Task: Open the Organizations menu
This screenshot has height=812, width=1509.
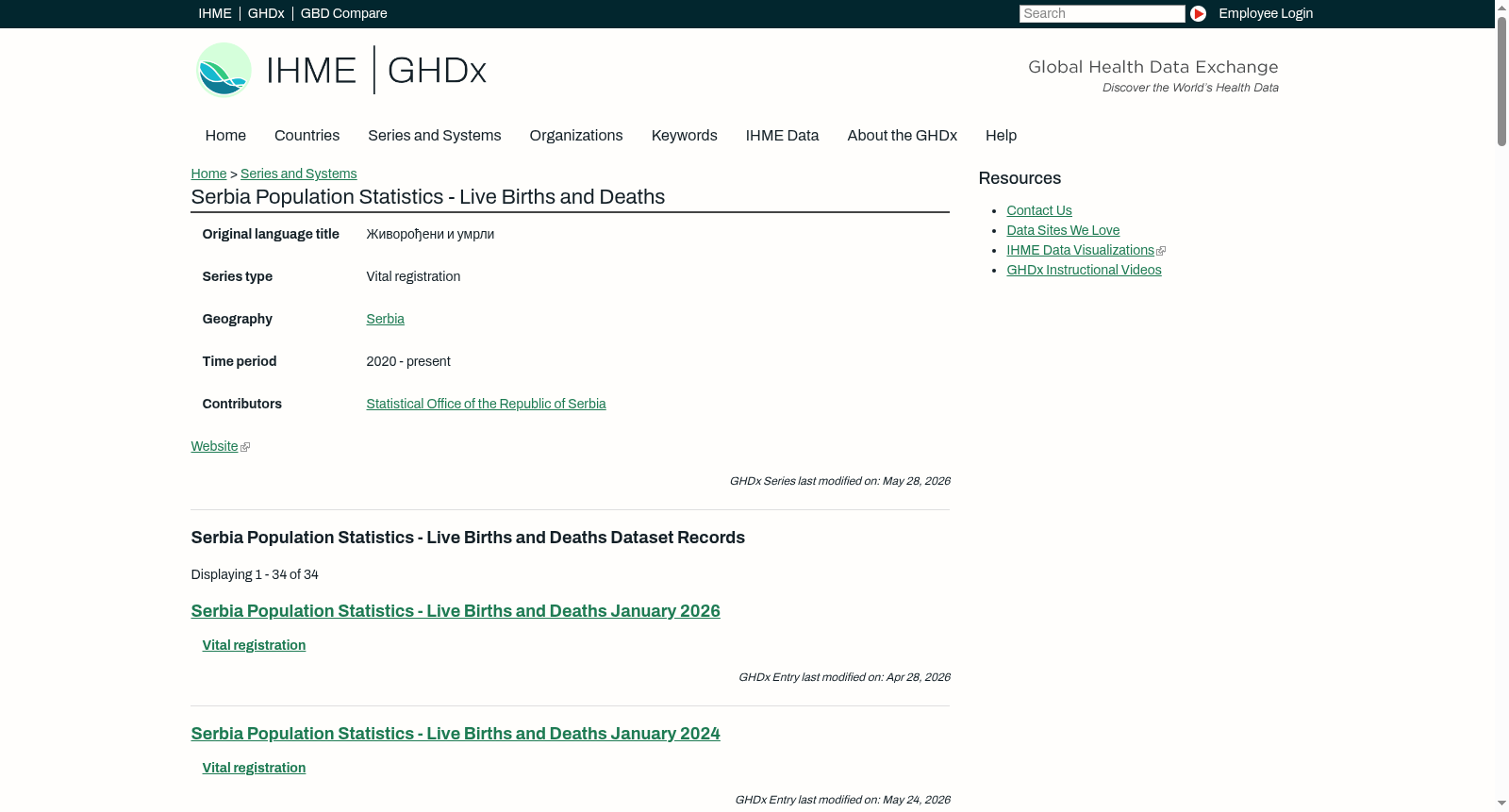Action: point(576,136)
